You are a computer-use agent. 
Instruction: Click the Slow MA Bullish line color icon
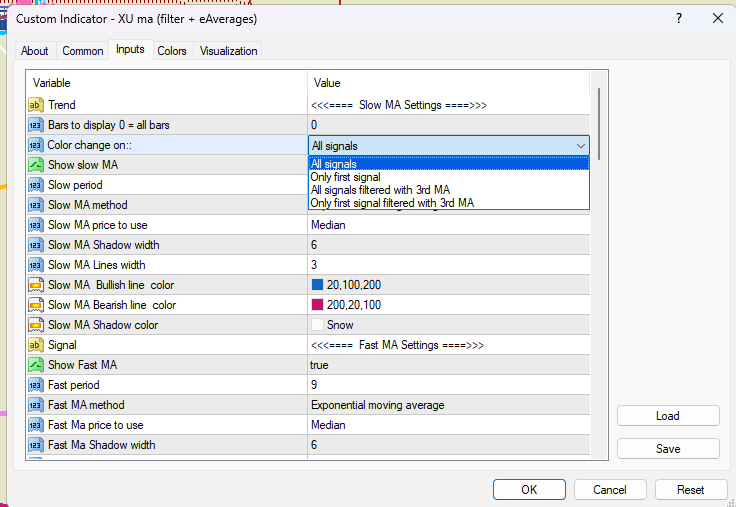[35, 285]
